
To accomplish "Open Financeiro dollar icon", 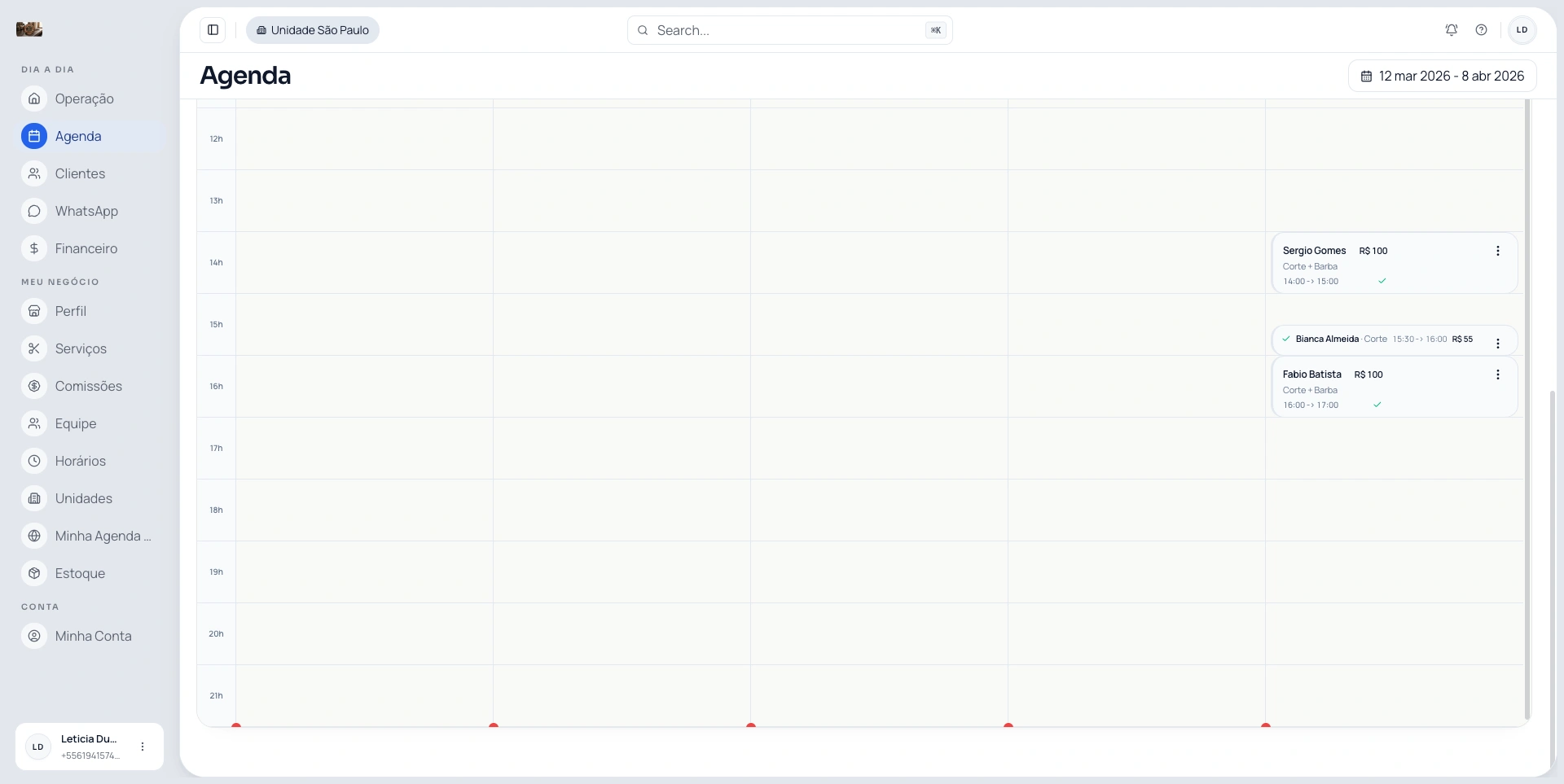I will 34,248.
